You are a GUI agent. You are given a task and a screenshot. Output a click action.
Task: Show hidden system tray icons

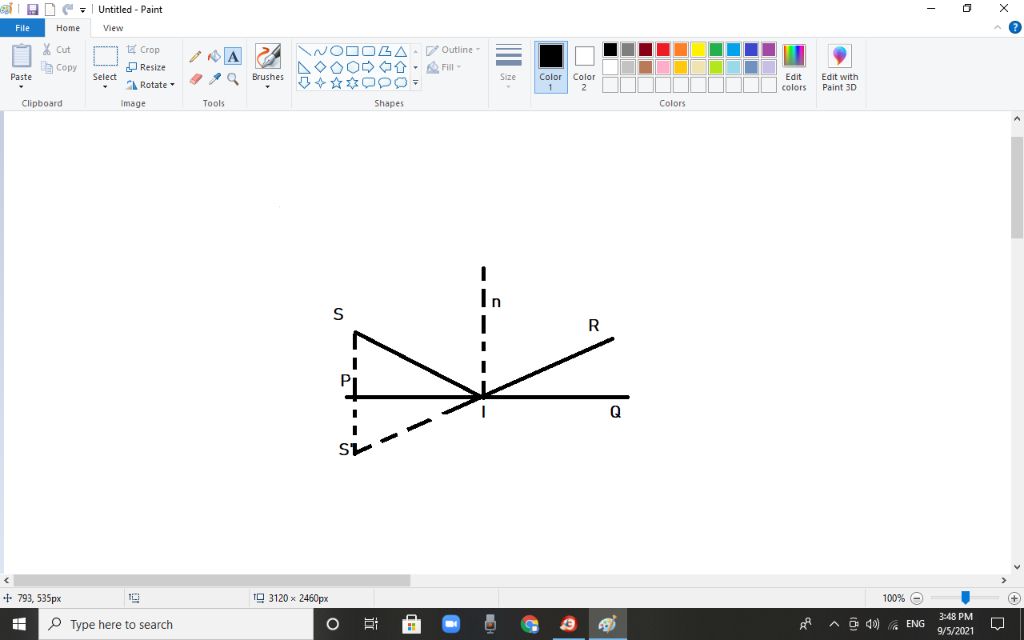pos(833,624)
